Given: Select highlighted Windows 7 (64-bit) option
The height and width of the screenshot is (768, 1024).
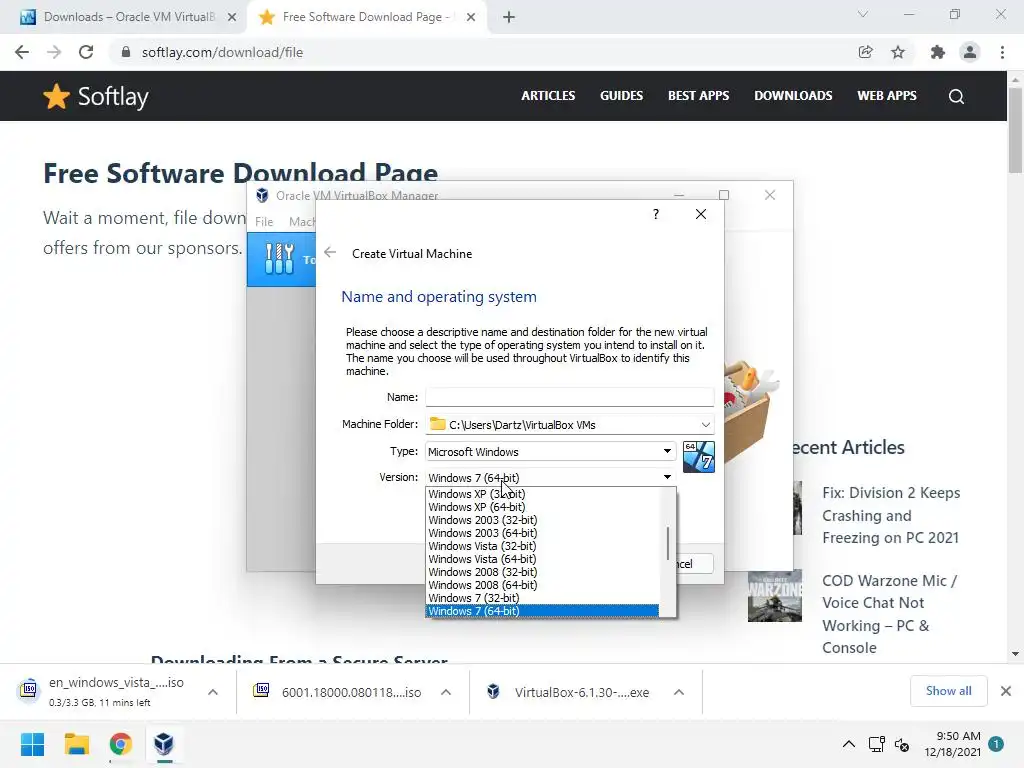Looking at the screenshot, I should 542,611.
